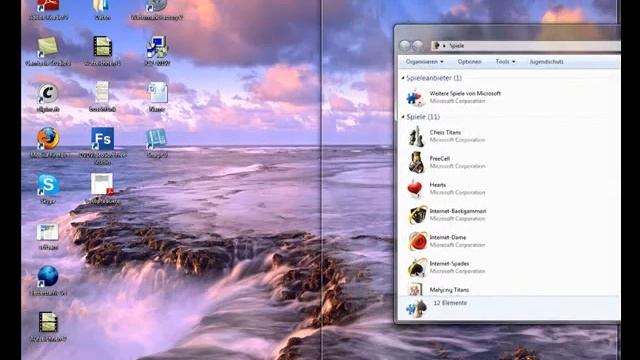
Task: Collapse the Spieleanbieter (1) group
Action: tap(403, 78)
